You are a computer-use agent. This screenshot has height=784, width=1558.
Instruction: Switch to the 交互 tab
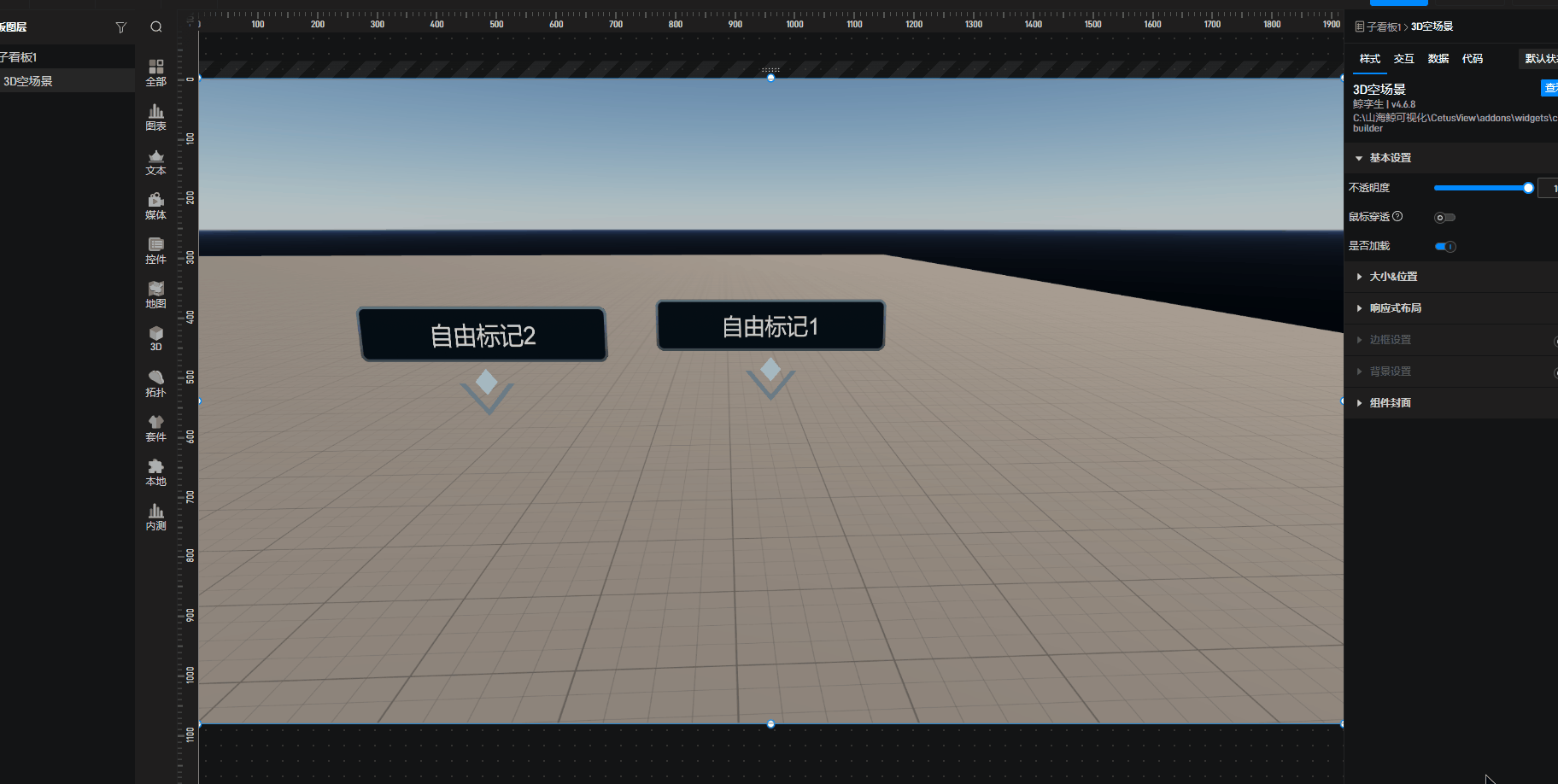pos(1403,59)
